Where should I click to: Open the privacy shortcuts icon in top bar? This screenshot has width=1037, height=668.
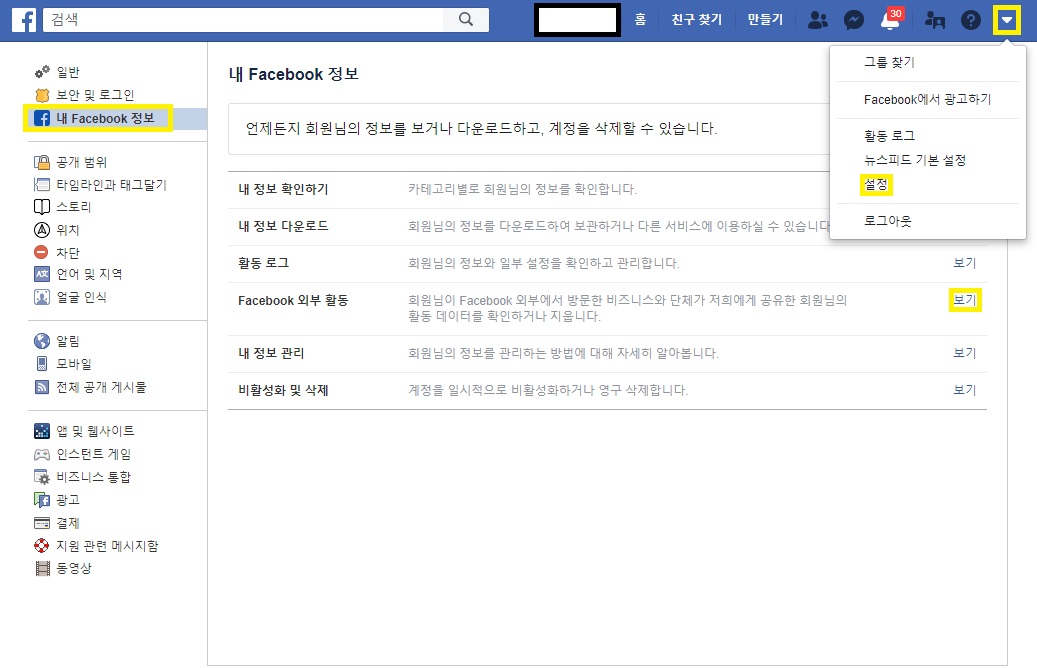coord(934,21)
